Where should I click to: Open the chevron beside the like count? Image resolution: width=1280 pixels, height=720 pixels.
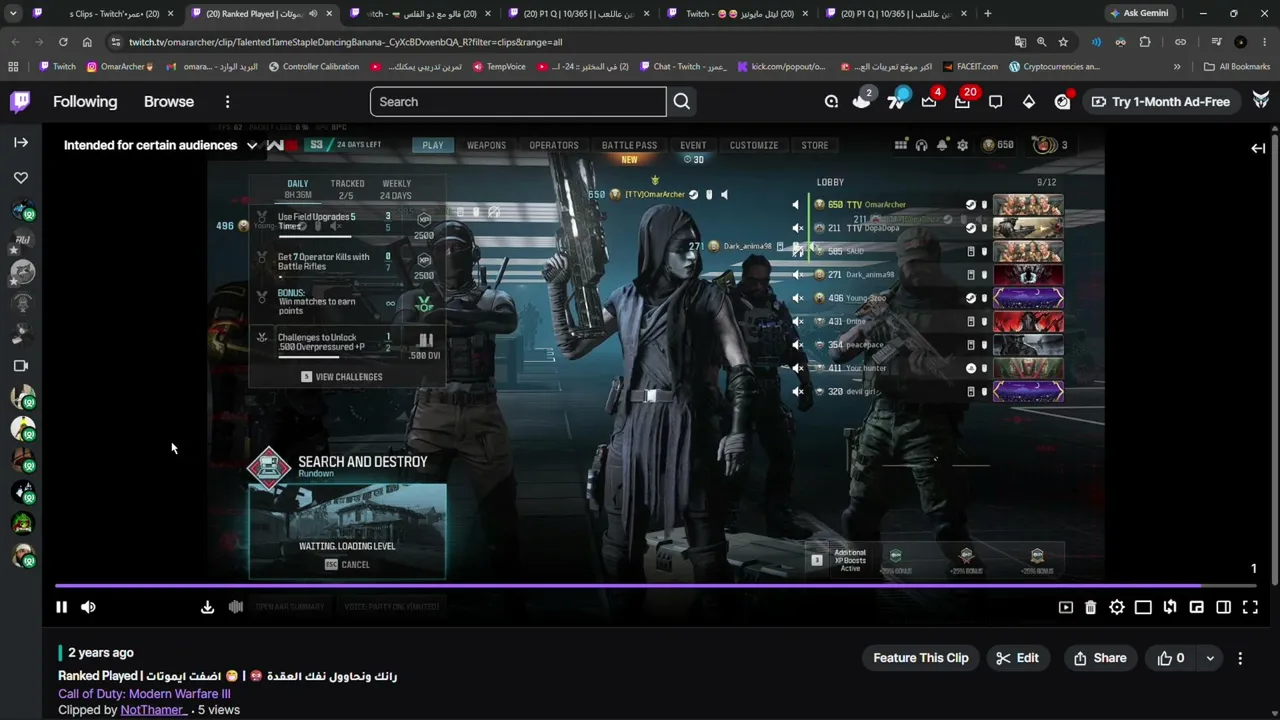pos(1210,658)
